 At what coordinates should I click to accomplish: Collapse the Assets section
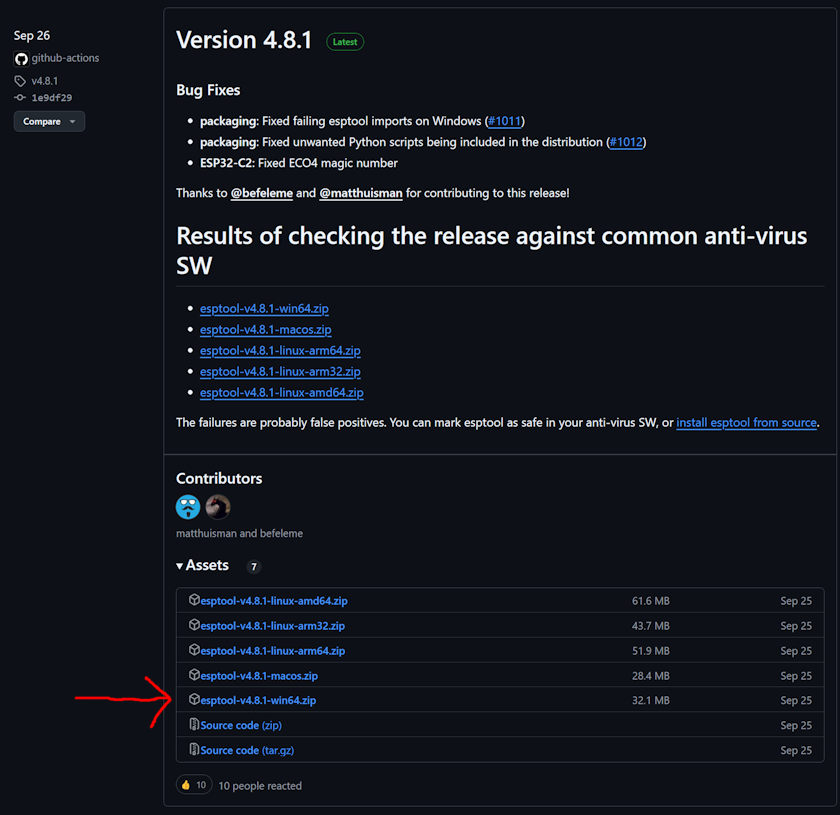[x=202, y=565]
